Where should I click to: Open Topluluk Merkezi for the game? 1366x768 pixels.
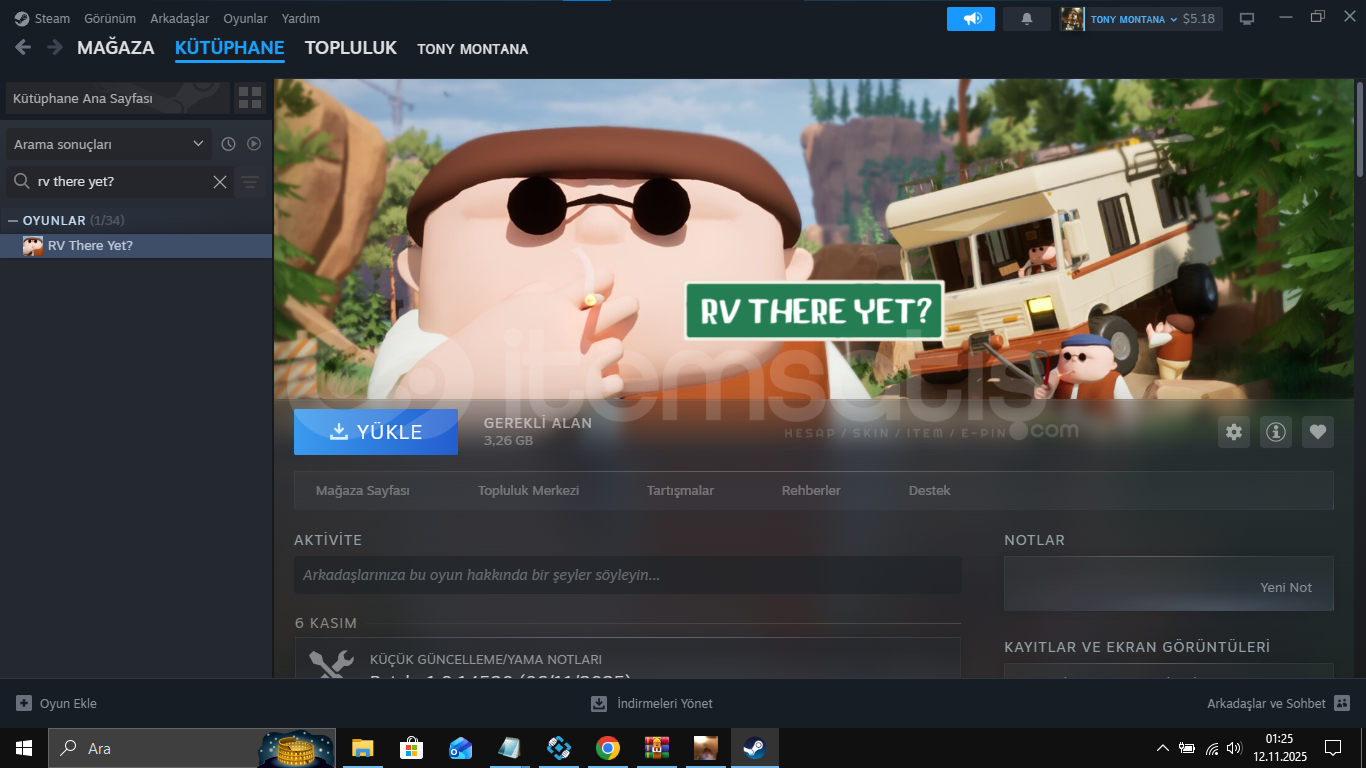tap(528, 491)
